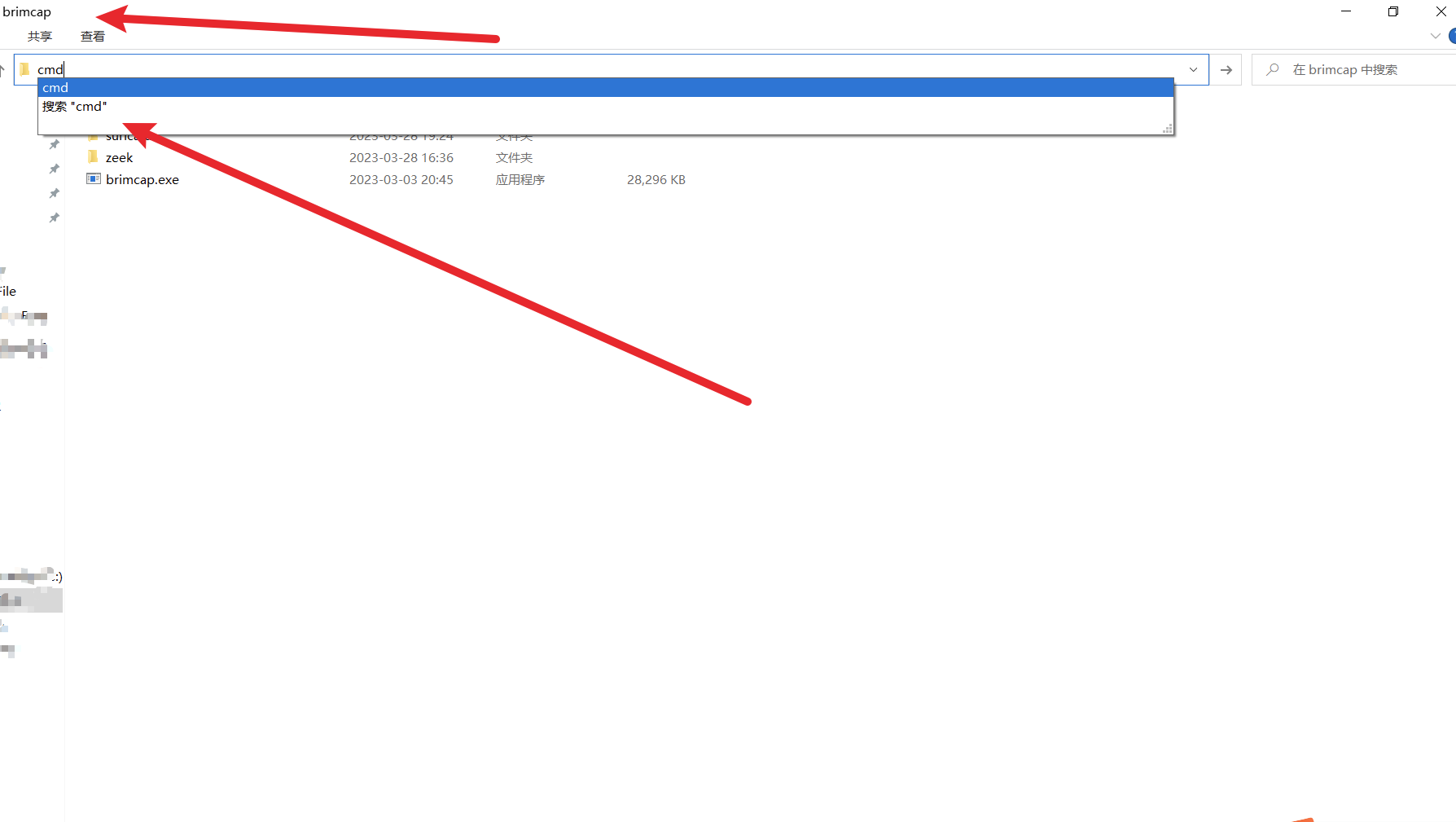Restore down the brimcap window
Screen dimensions: 1456x822
1393,11
